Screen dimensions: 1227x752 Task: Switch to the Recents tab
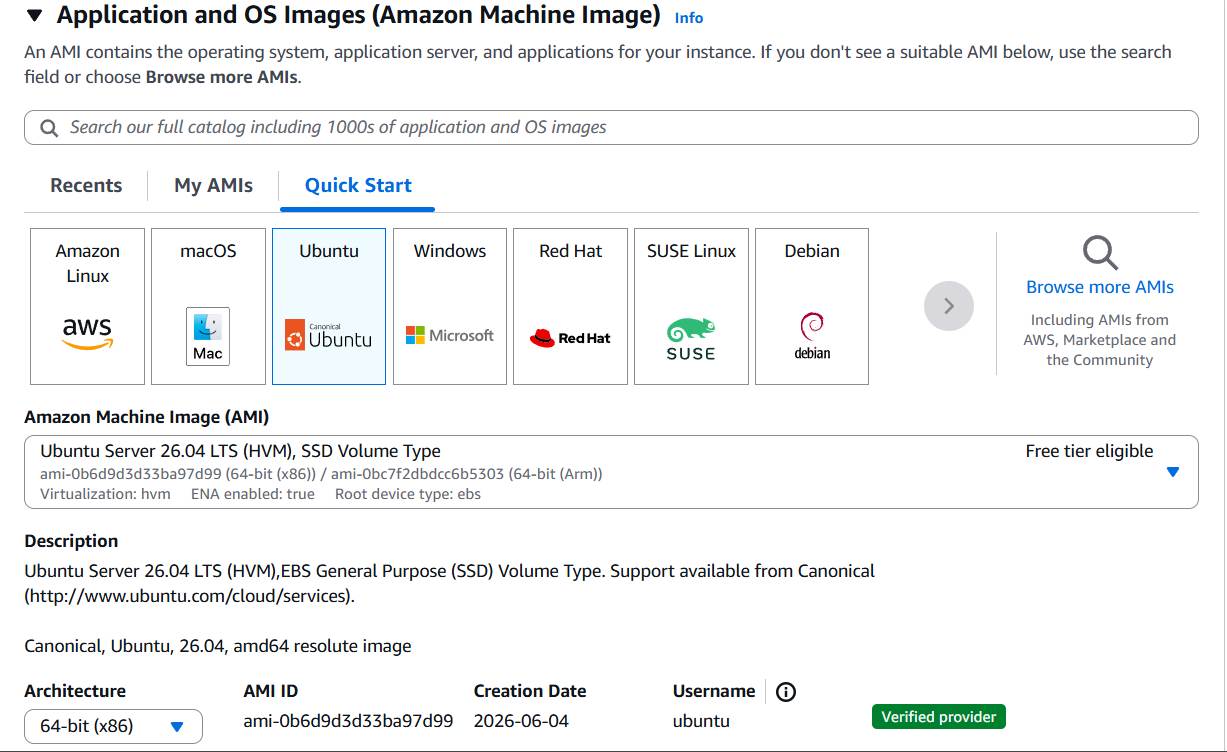tap(86, 185)
